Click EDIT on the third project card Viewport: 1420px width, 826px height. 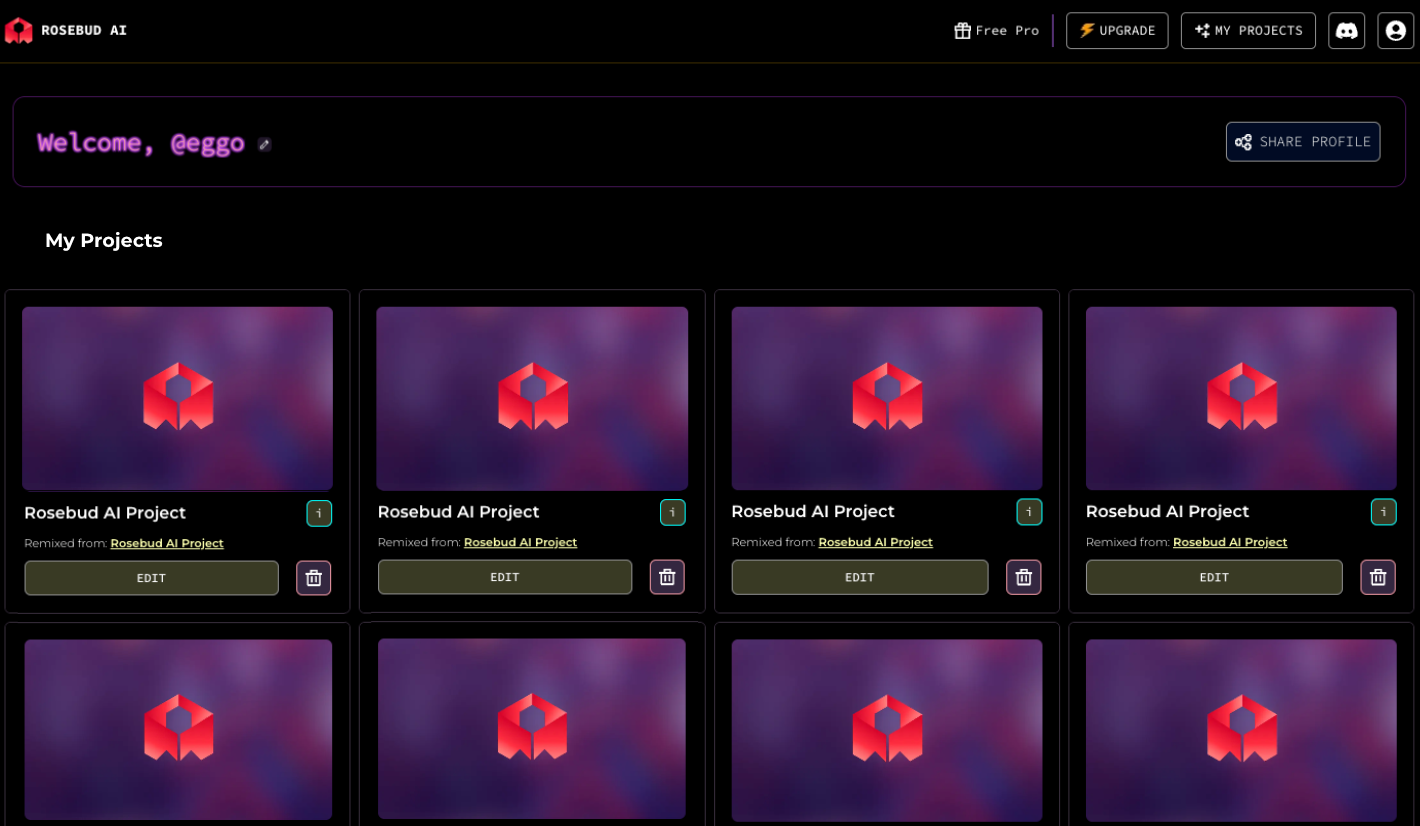860,577
